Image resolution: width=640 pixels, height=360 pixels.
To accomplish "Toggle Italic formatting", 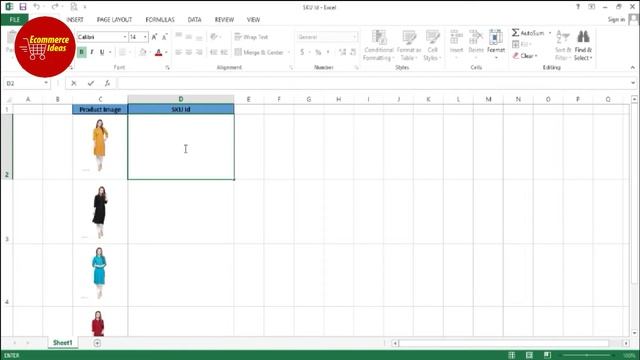I will 92,52.
